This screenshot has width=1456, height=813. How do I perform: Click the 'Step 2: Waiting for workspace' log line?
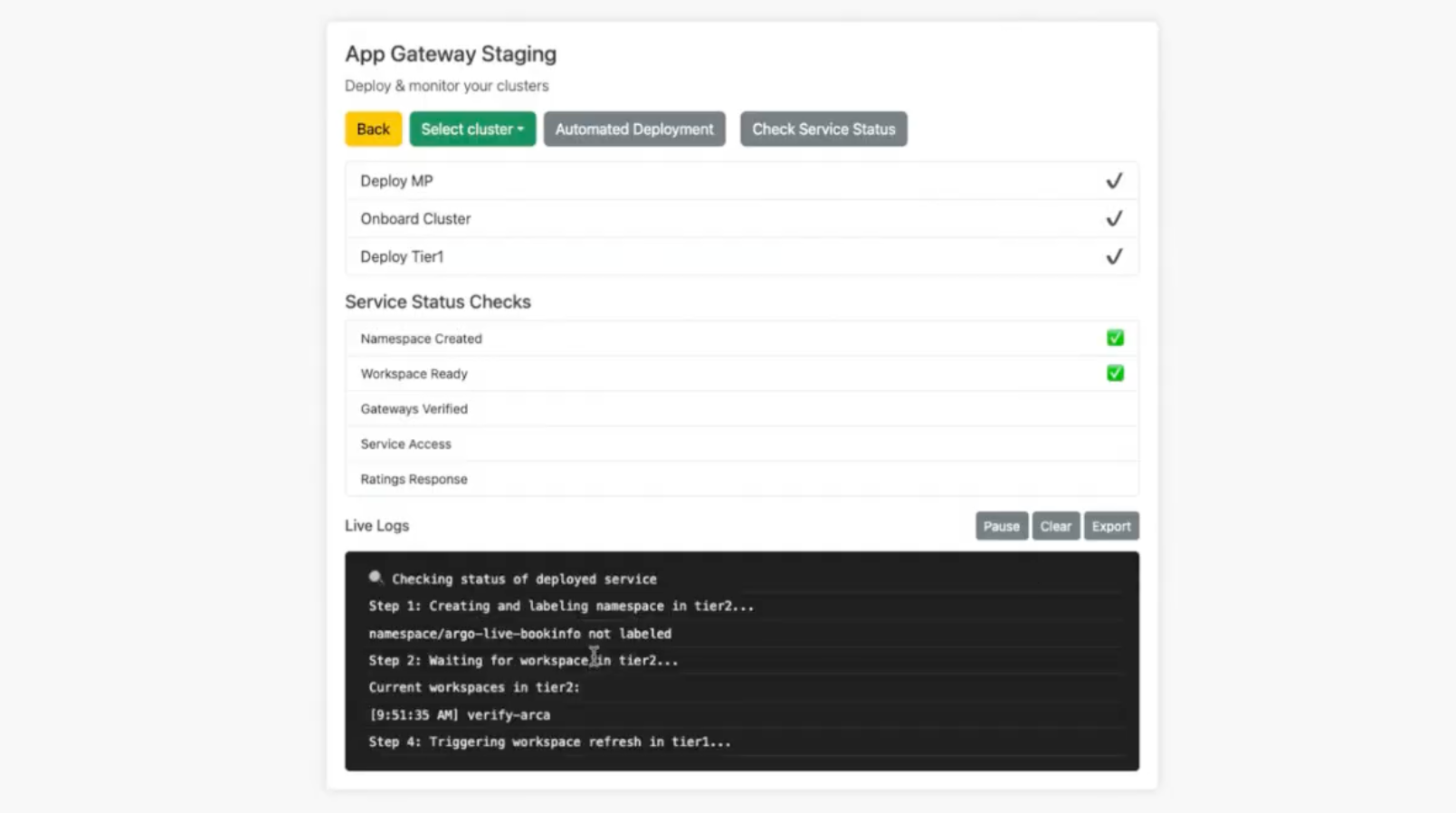(x=523, y=661)
